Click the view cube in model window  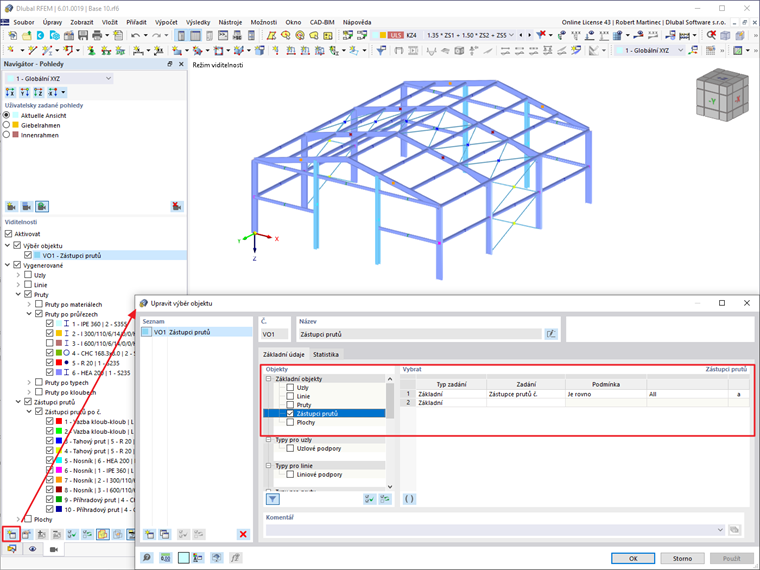click(722, 95)
